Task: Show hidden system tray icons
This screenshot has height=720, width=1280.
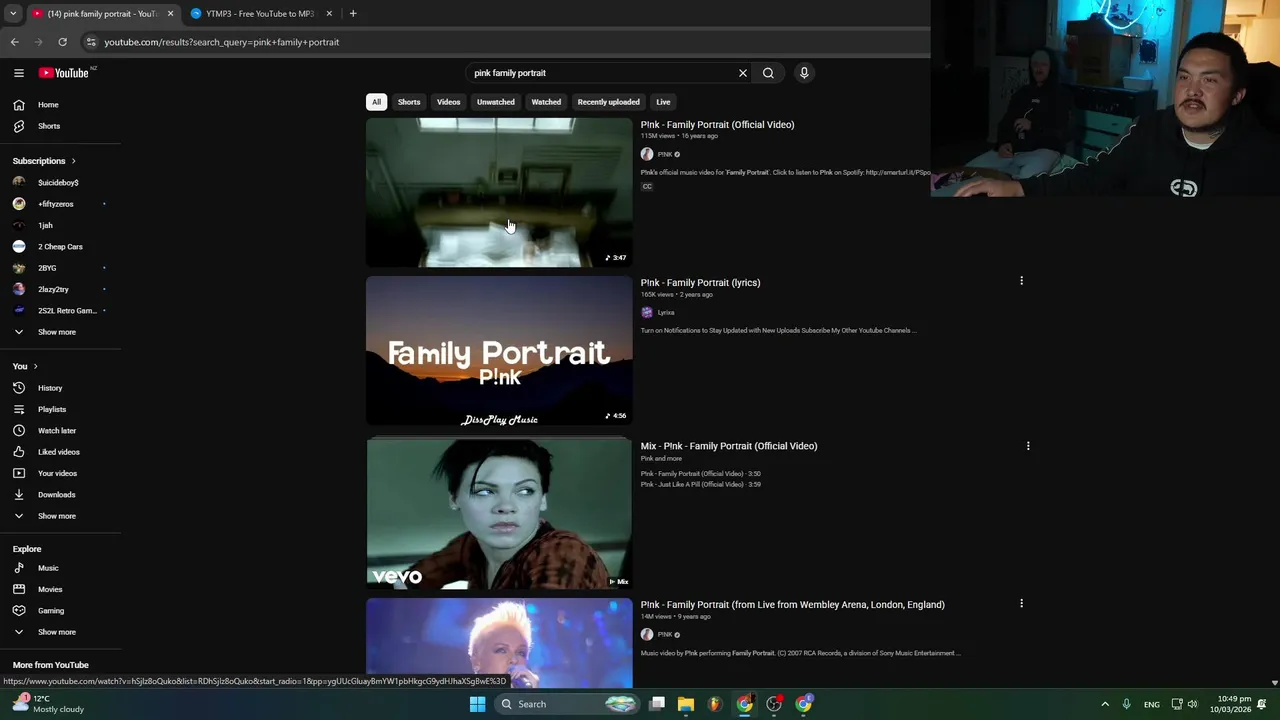Action: pos(1105,704)
